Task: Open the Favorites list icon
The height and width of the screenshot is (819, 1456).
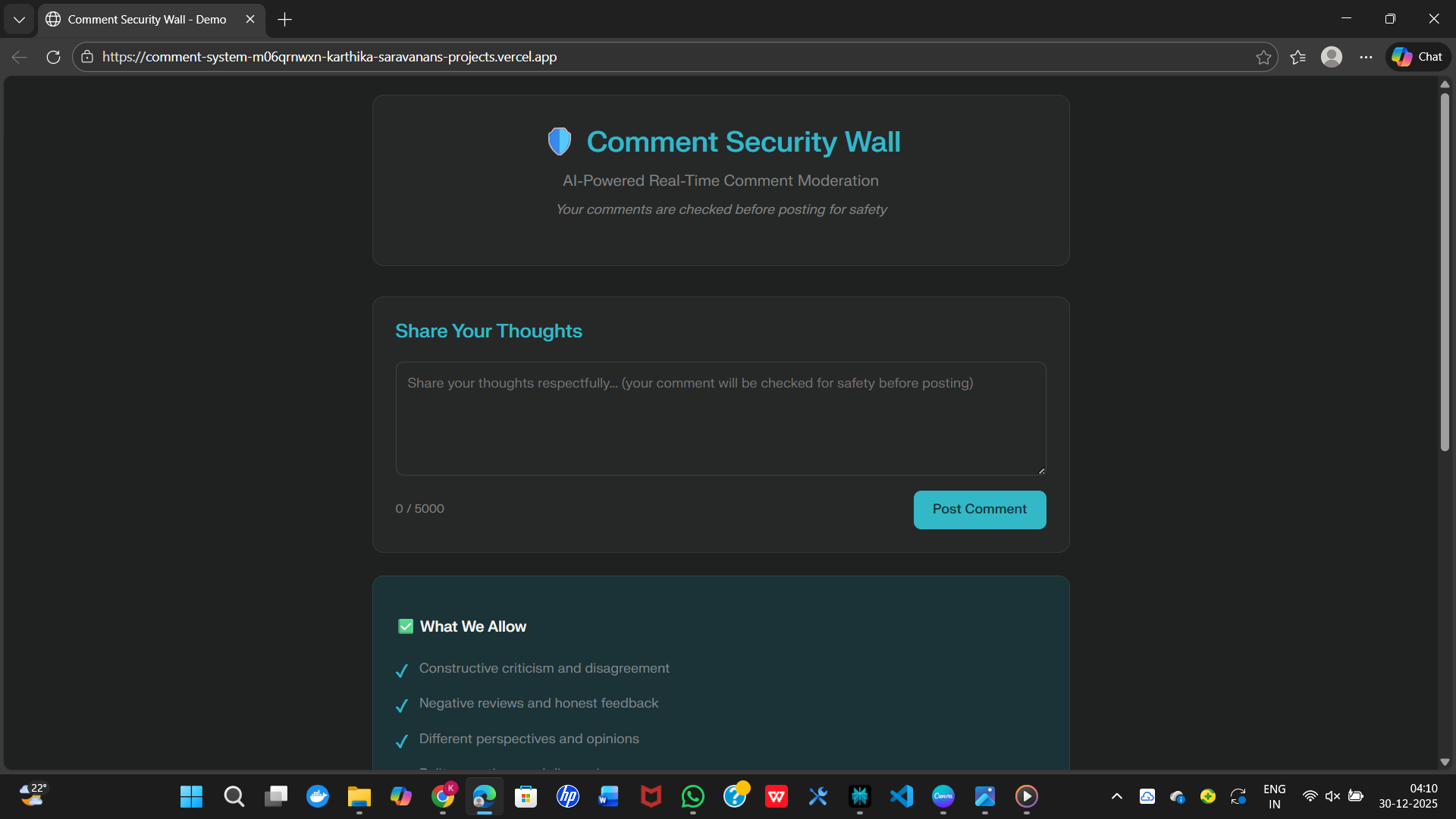Action: pos(1298,57)
